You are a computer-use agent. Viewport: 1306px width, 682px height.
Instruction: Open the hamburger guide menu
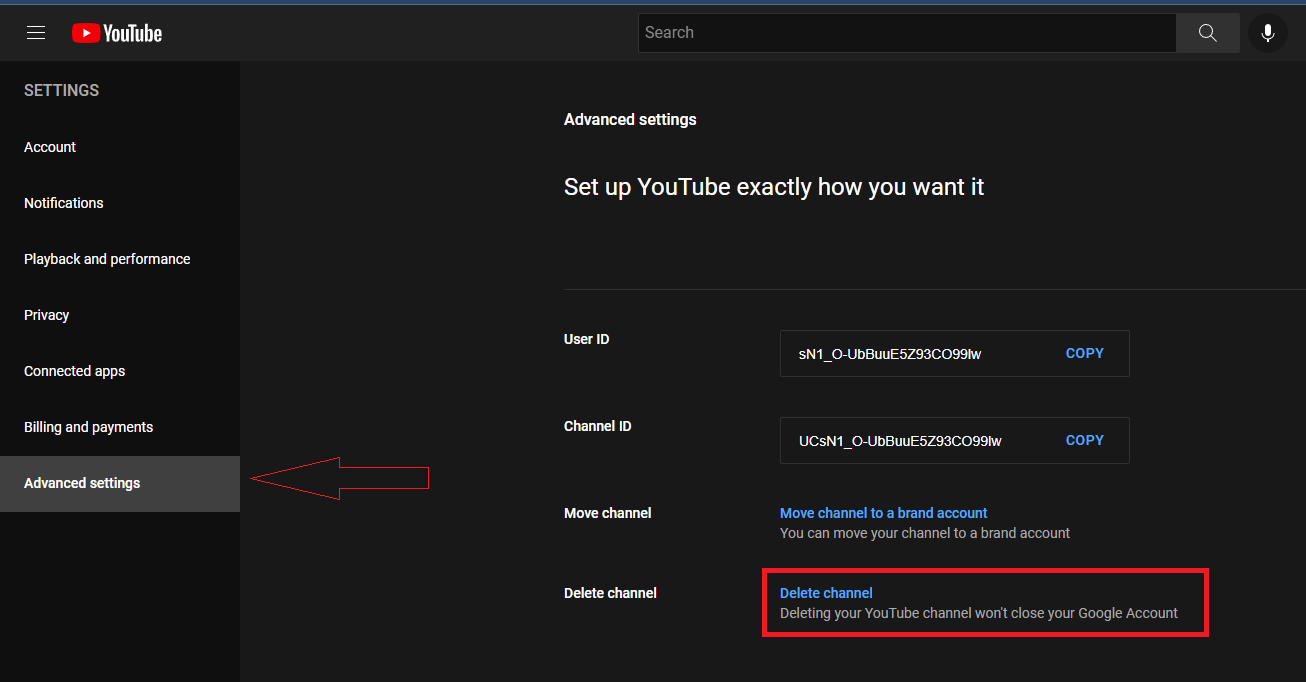tap(36, 33)
